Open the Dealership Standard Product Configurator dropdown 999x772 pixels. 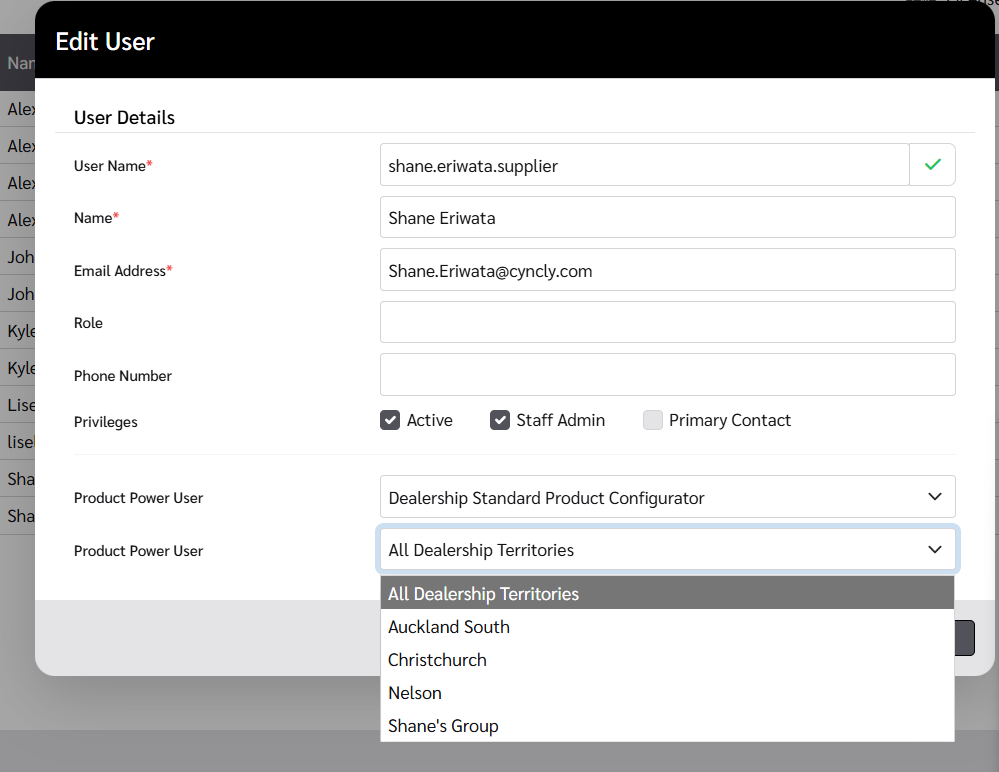pos(667,497)
